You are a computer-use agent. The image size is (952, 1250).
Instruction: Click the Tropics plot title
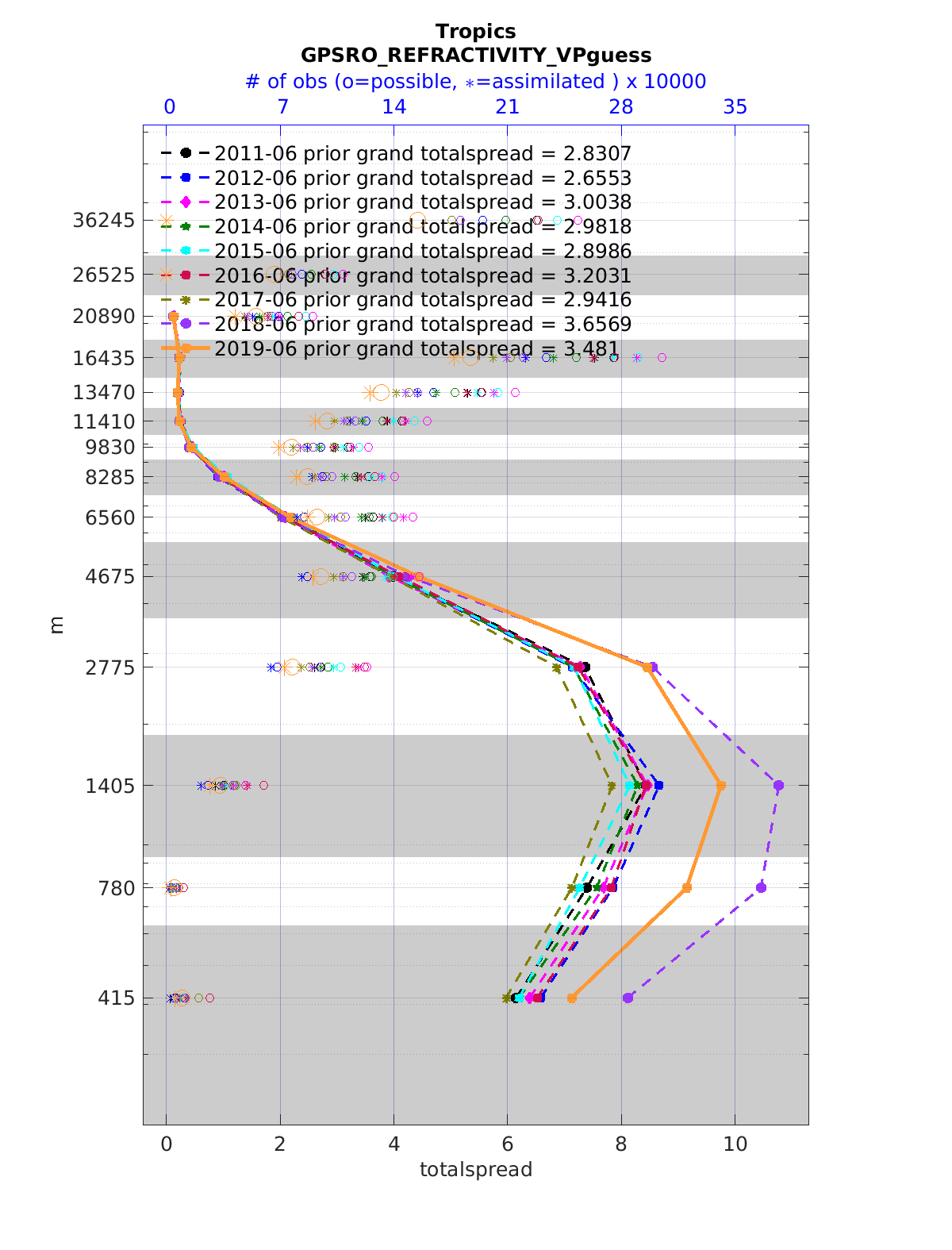point(475,32)
